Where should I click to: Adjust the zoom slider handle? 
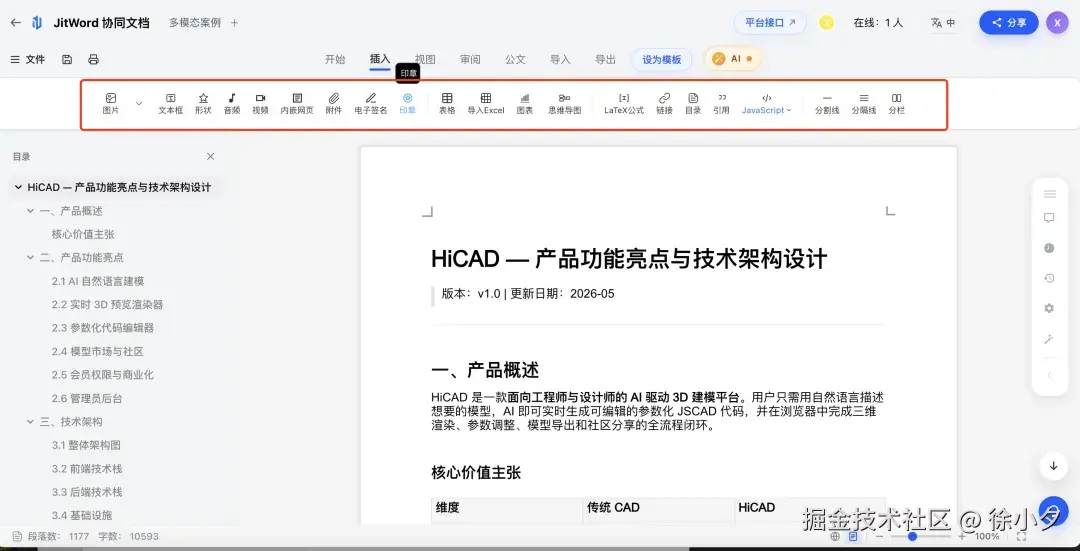click(912, 536)
